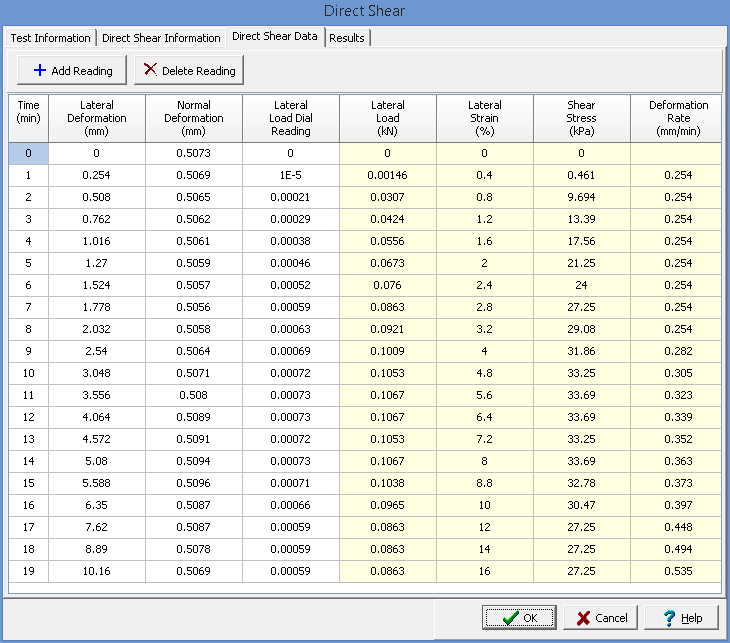Click the Lateral Strain (%) column header
This screenshot has width=730, height=643.
[485, 118]
